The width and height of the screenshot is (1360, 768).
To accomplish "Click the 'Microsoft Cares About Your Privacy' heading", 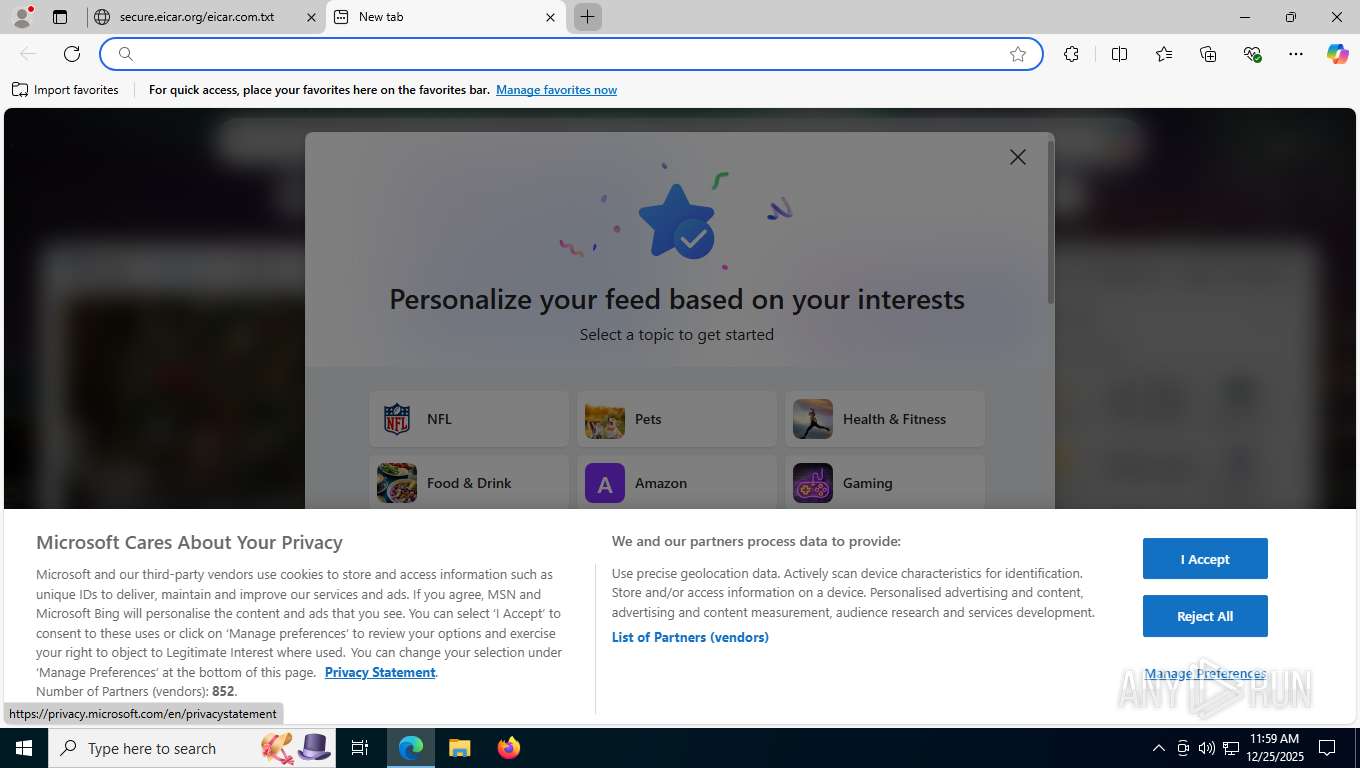I will pos(189,542).
